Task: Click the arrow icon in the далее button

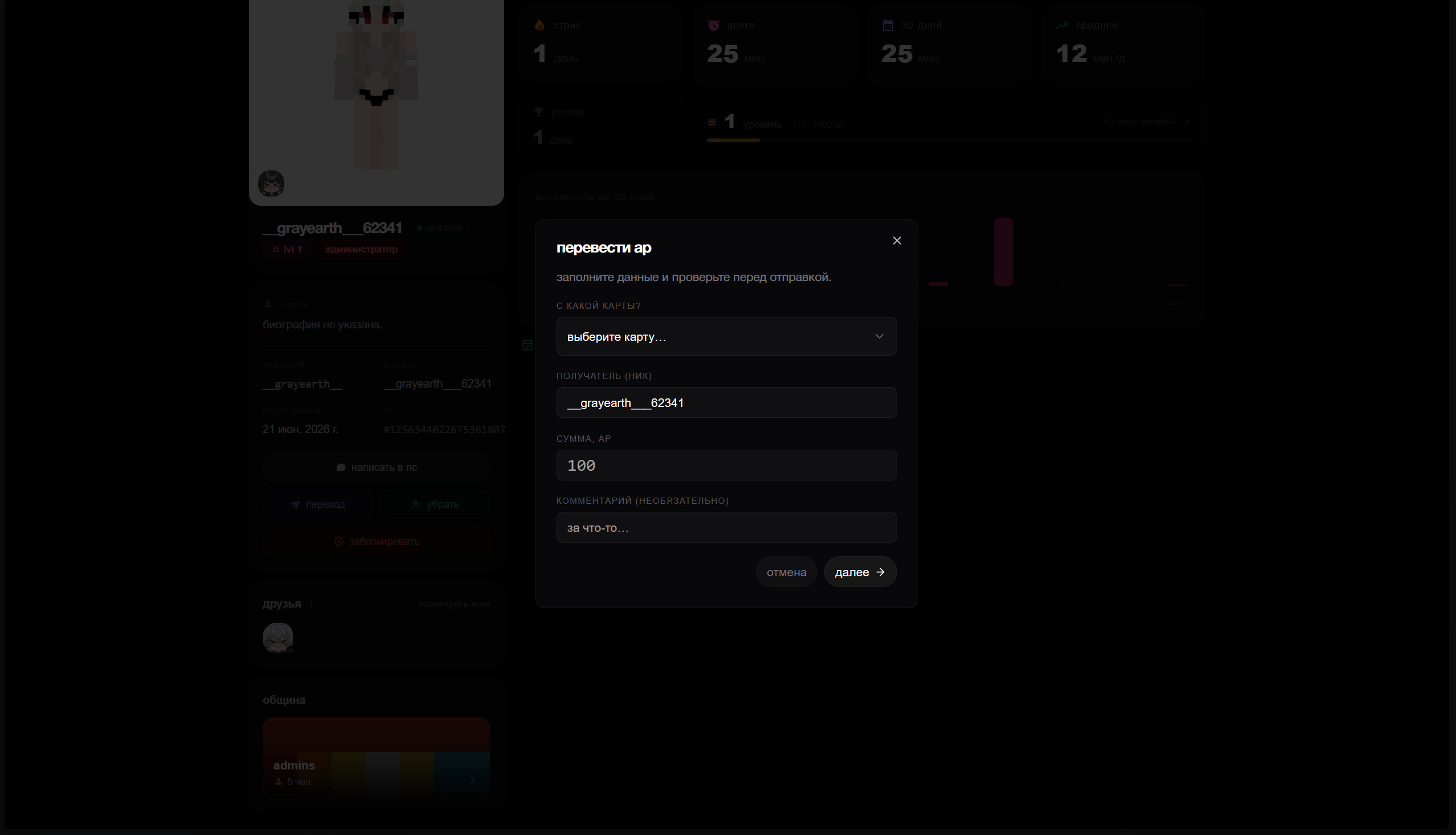Action: (880, 572)
